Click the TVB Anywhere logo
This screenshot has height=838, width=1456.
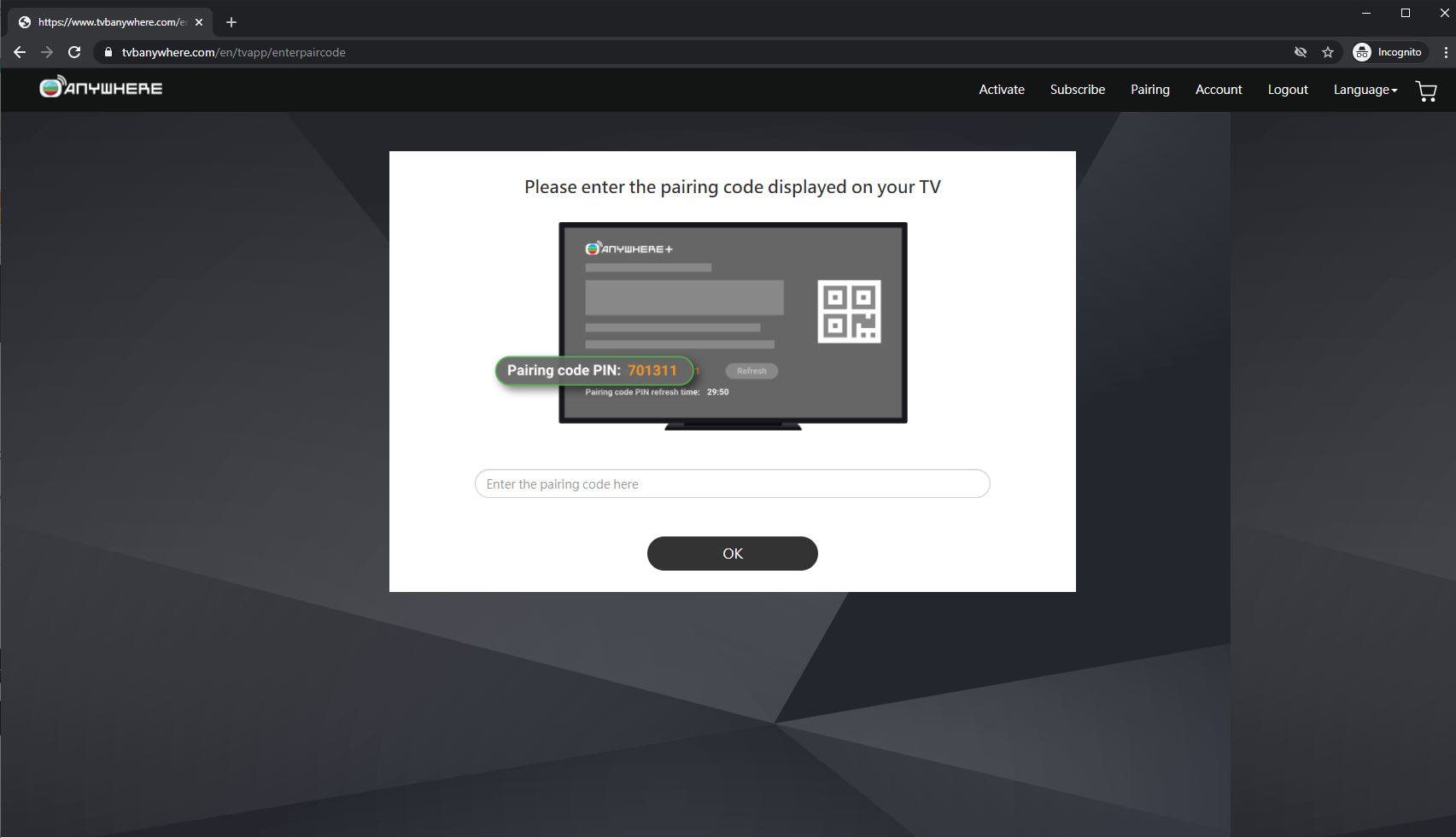tap(101, 88)
